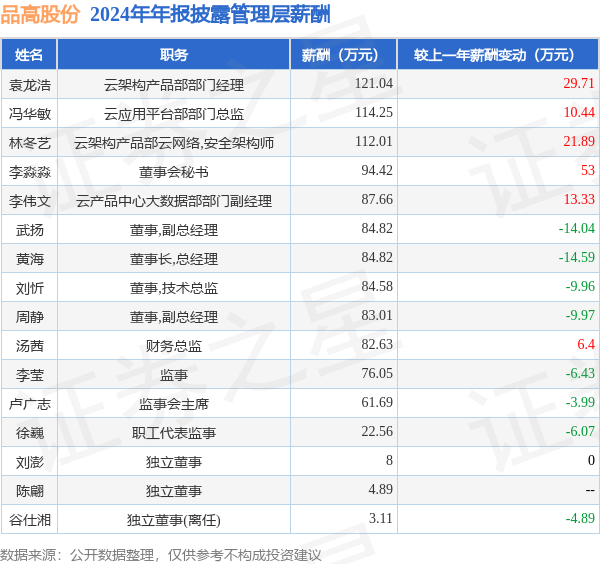Select the cell 董事,技术总监
Image resolution: width=600 pixels, height=564 pixels.
[x=174, y=289]
